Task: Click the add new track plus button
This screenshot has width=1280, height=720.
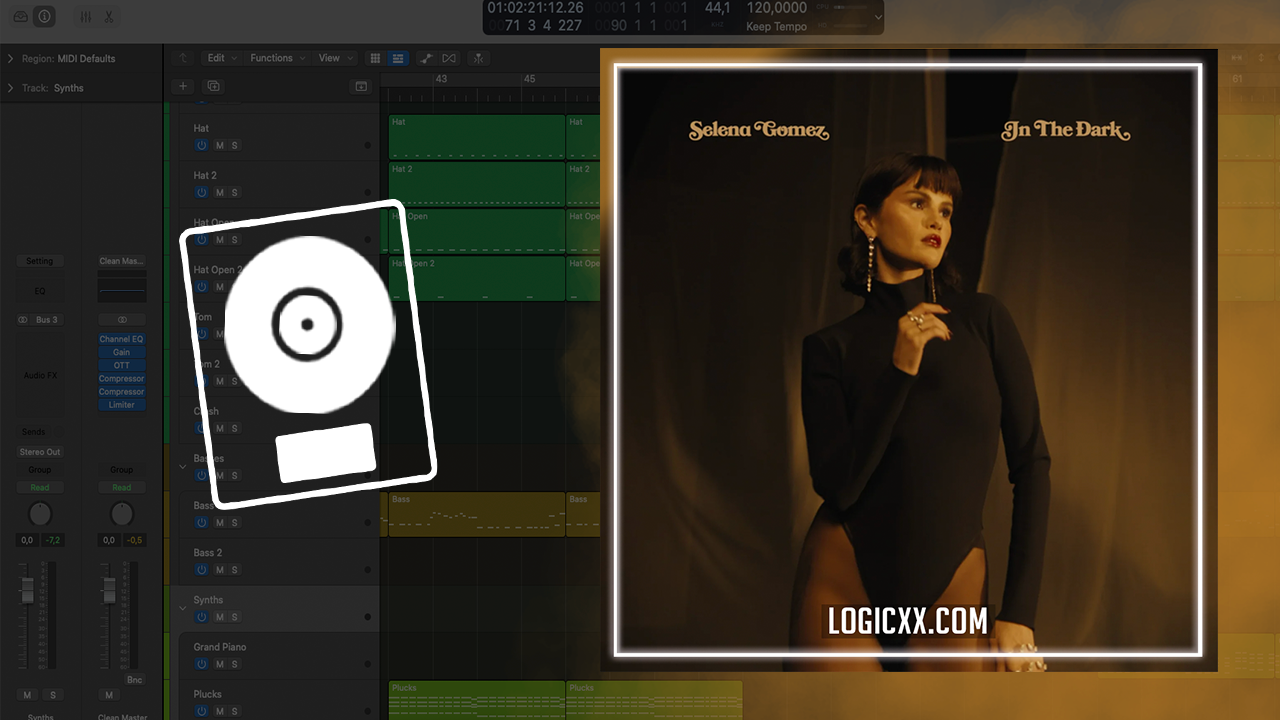Action: tap(183, 87)
